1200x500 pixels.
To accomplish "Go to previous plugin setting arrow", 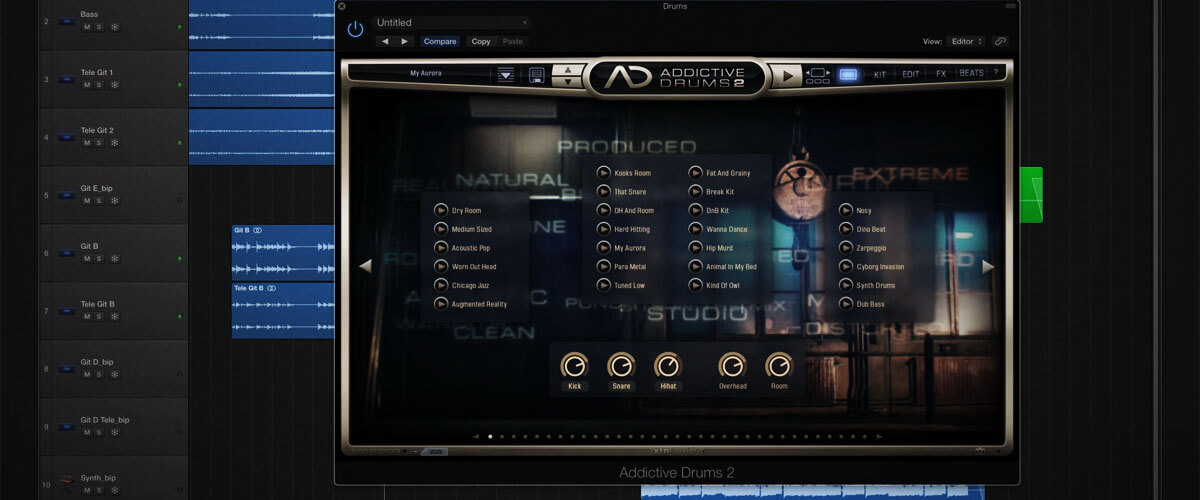I will [x=386, y=41].
